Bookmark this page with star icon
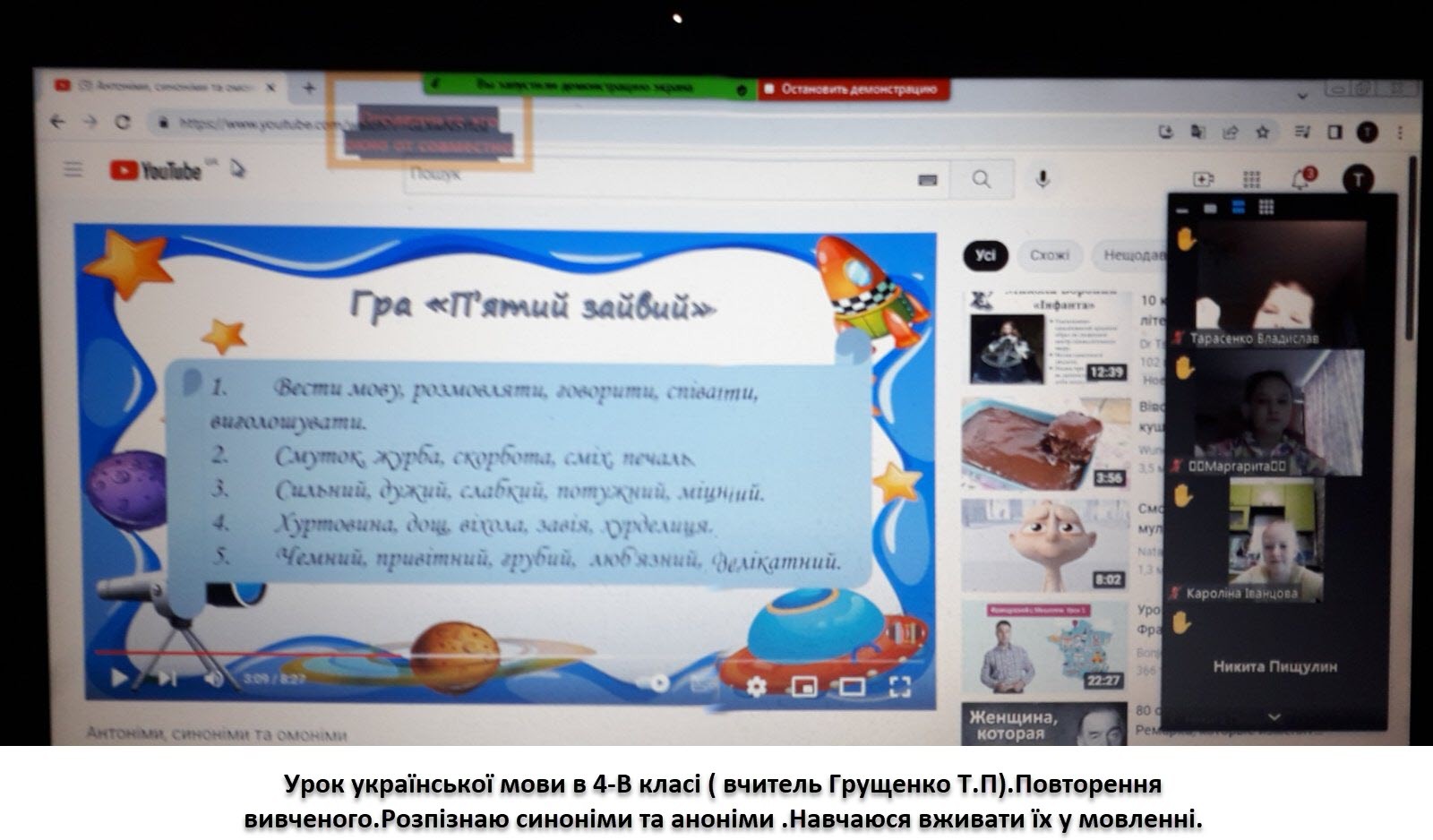Screen dimensions: 1433x840 (1263, 133)
